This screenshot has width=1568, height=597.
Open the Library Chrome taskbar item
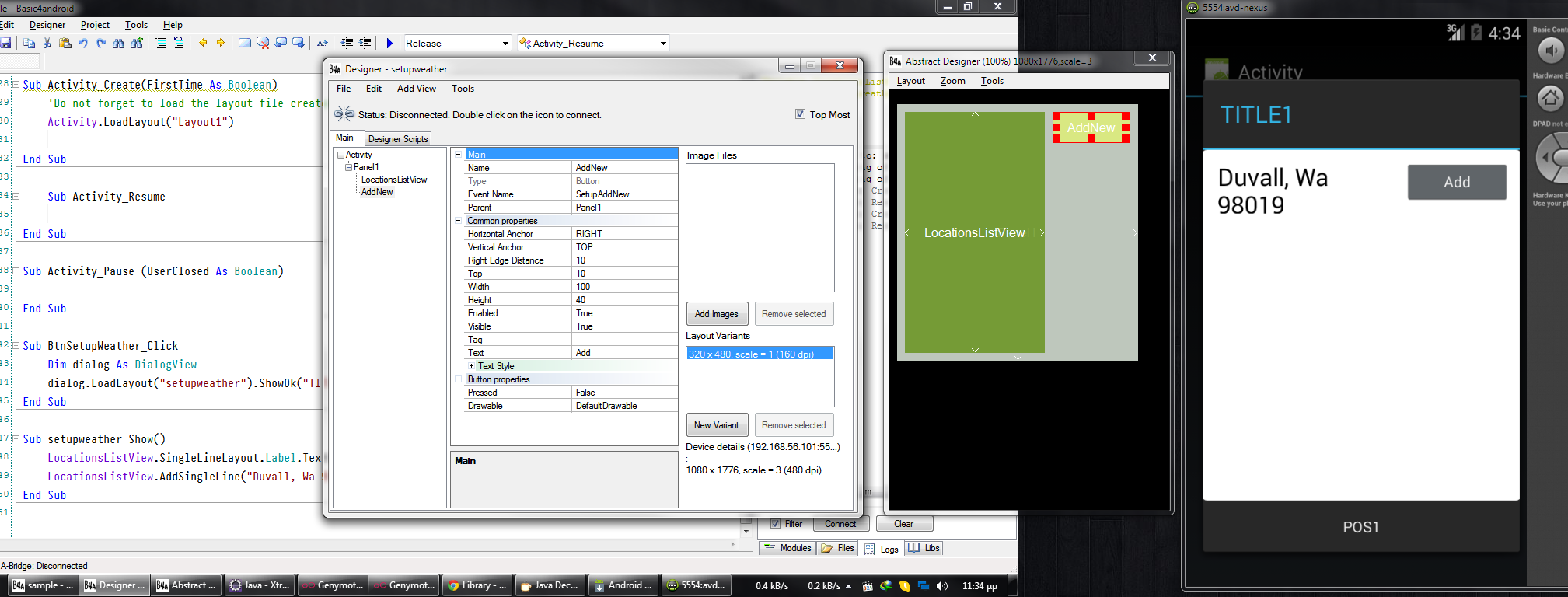pos(477,585)
